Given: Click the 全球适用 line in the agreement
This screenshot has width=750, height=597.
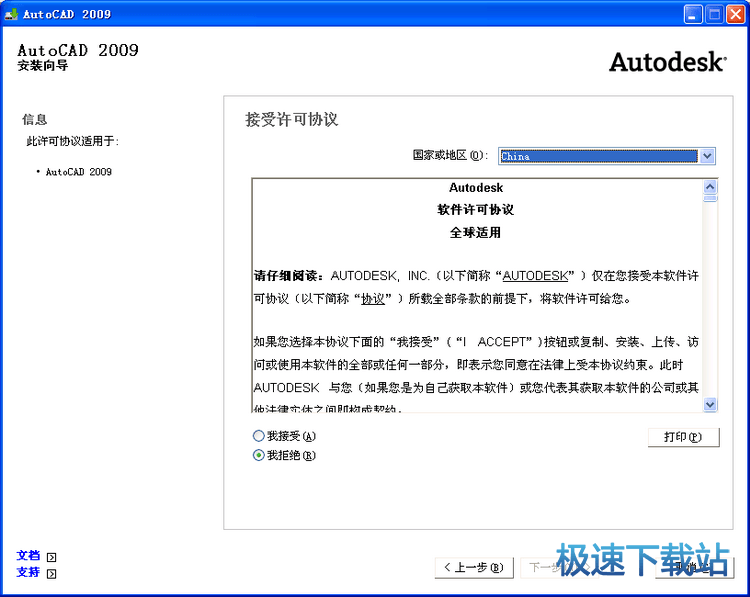Looking at the screenshot, I should tap(475, 232).
